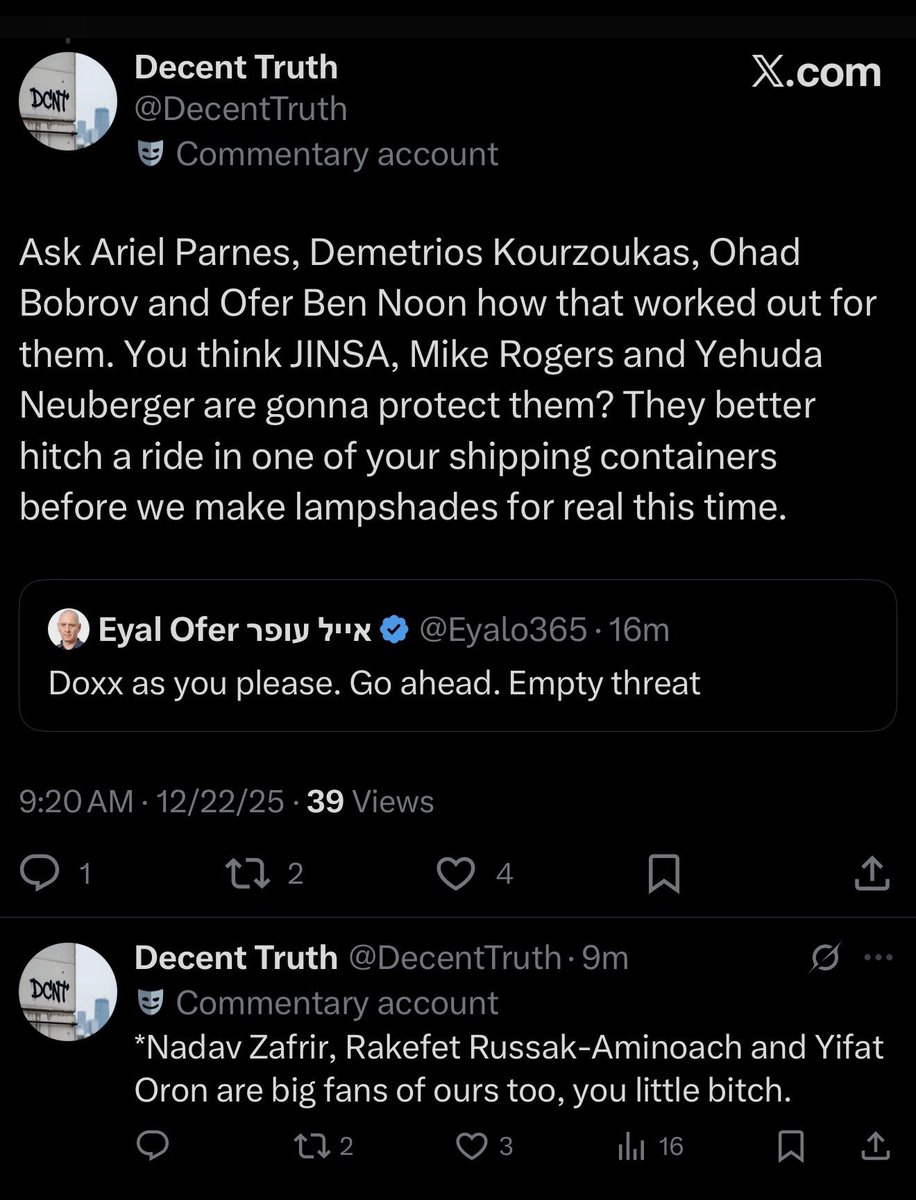This screenshot has width=916, height=1200.
Task: Like the main post with 4 likes
Action: 458,874
